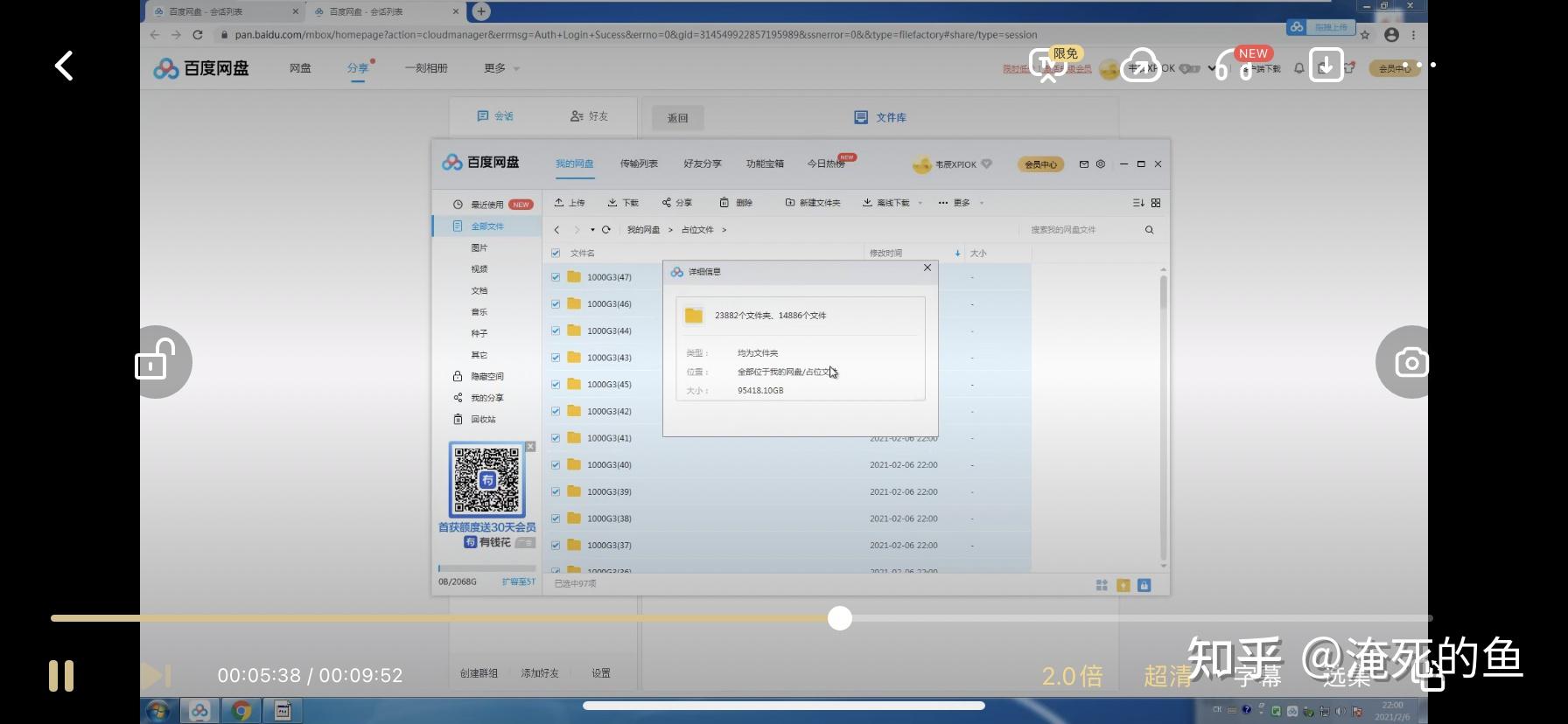Click the 新建文件夹 new folder button
Screen dimensions: 1568x724
click(813, 203)
